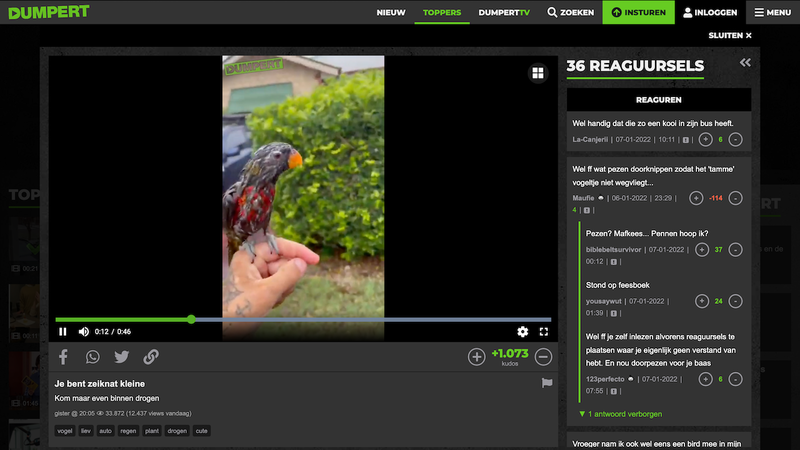
Task: Click the grid layout icon on video
Action: click(537, 73)
